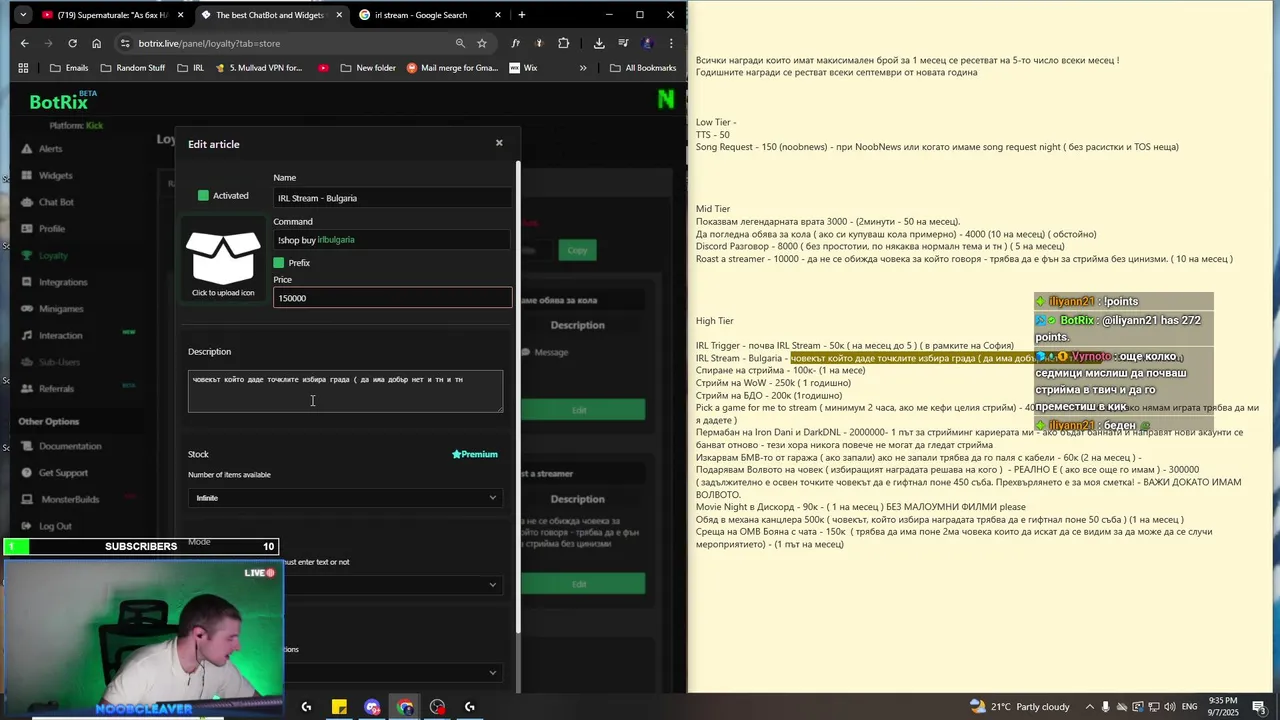Click the volume speaker tray icon
This screenshot has height=720, width=1280.
[1168, 707]
